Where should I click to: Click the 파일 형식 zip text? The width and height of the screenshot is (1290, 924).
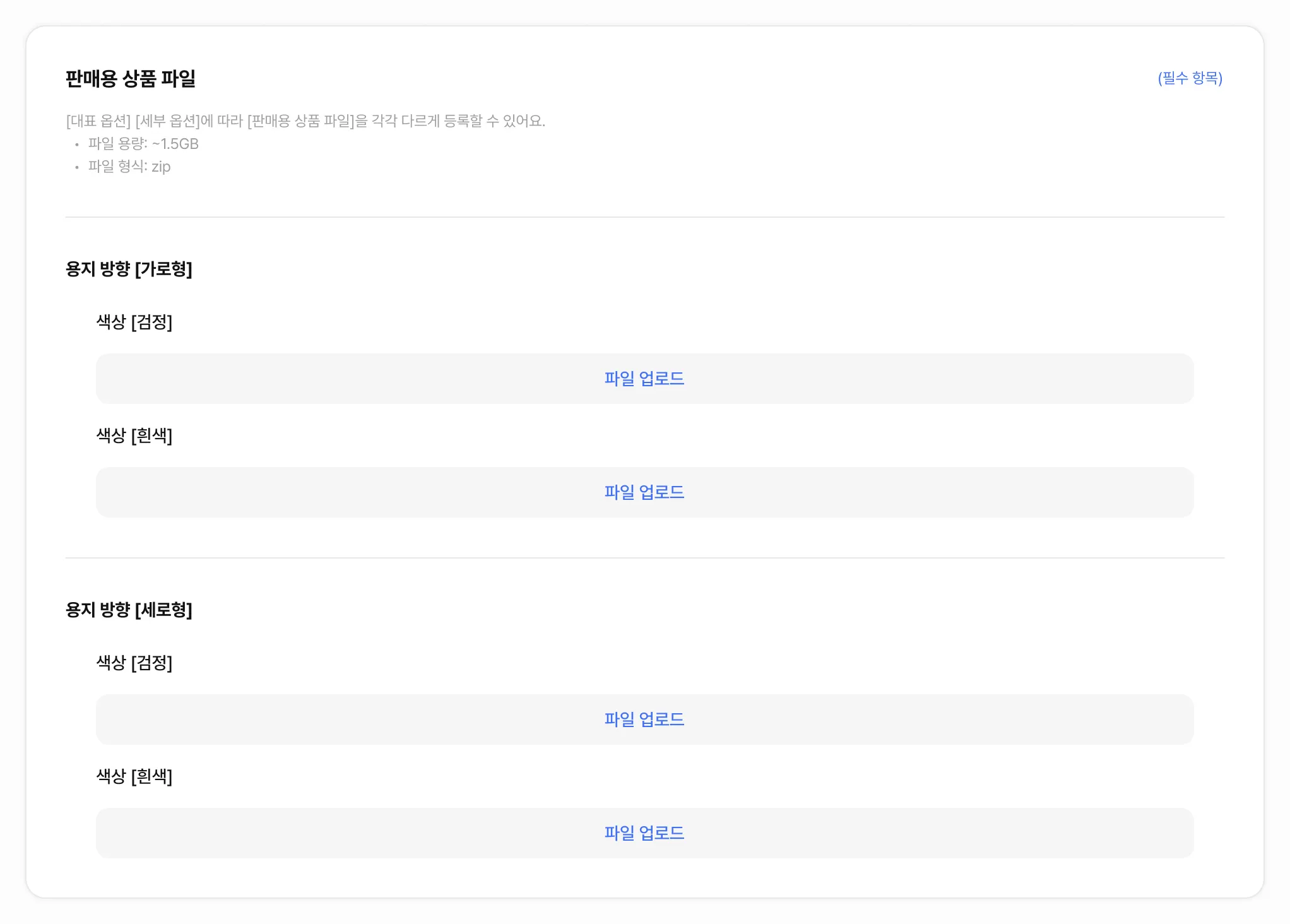click(x=129, y=167)
